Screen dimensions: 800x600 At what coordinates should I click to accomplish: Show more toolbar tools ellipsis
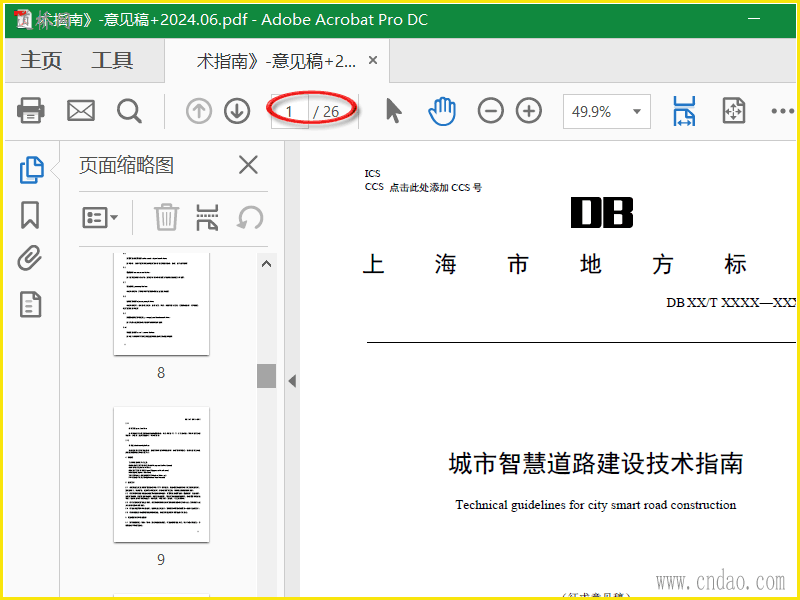click(783, 111)
